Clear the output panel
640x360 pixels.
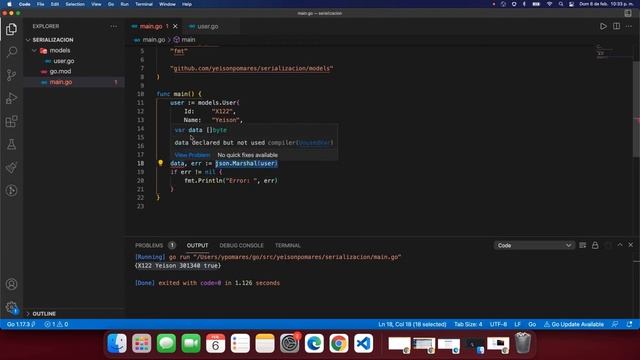(582, 245)
